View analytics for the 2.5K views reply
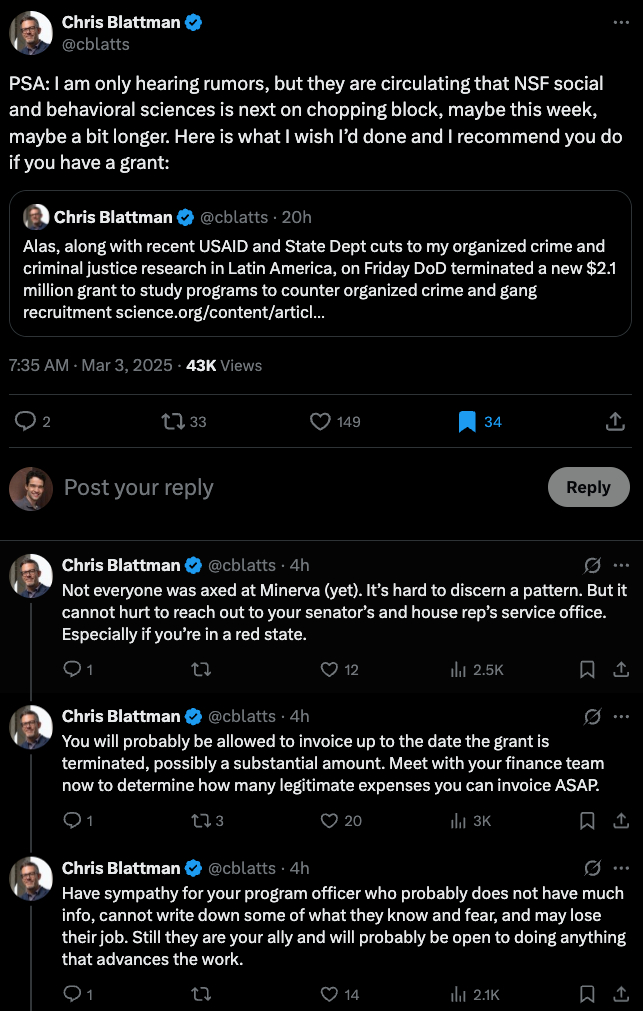Screen dimensions: 643x1011 pos(459,669)
